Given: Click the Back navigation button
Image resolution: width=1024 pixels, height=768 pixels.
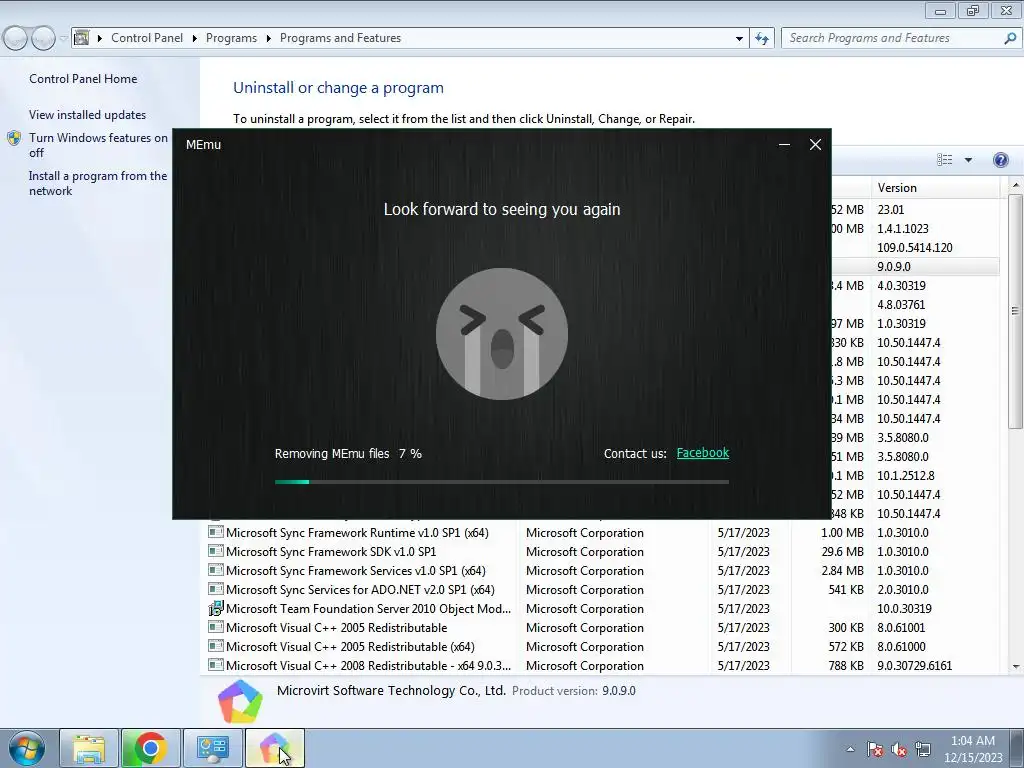Looking at the screenshot, I should 16,39.
